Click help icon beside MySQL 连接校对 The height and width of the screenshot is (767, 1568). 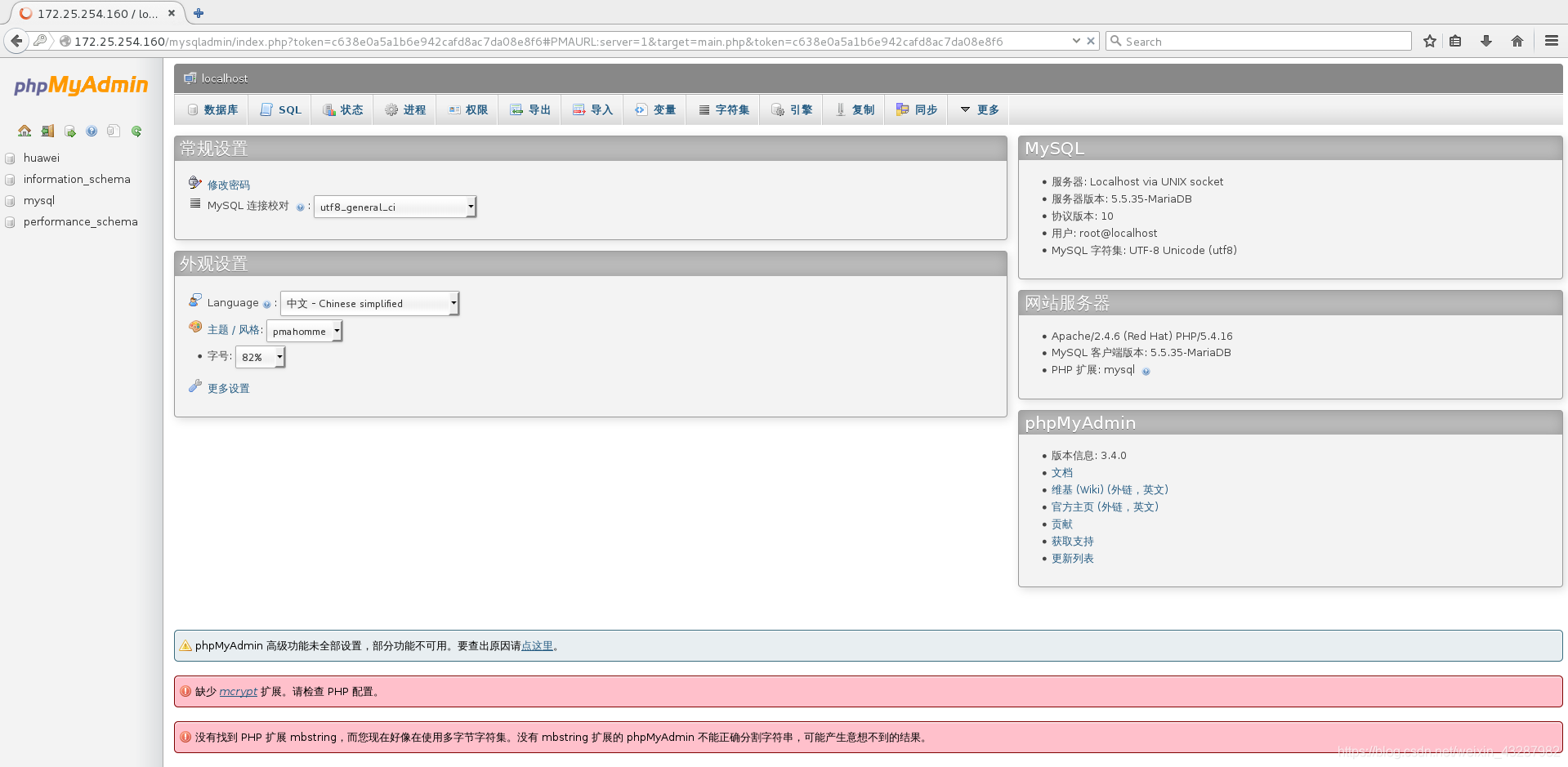pyautogui.click(x=300, y=207)
